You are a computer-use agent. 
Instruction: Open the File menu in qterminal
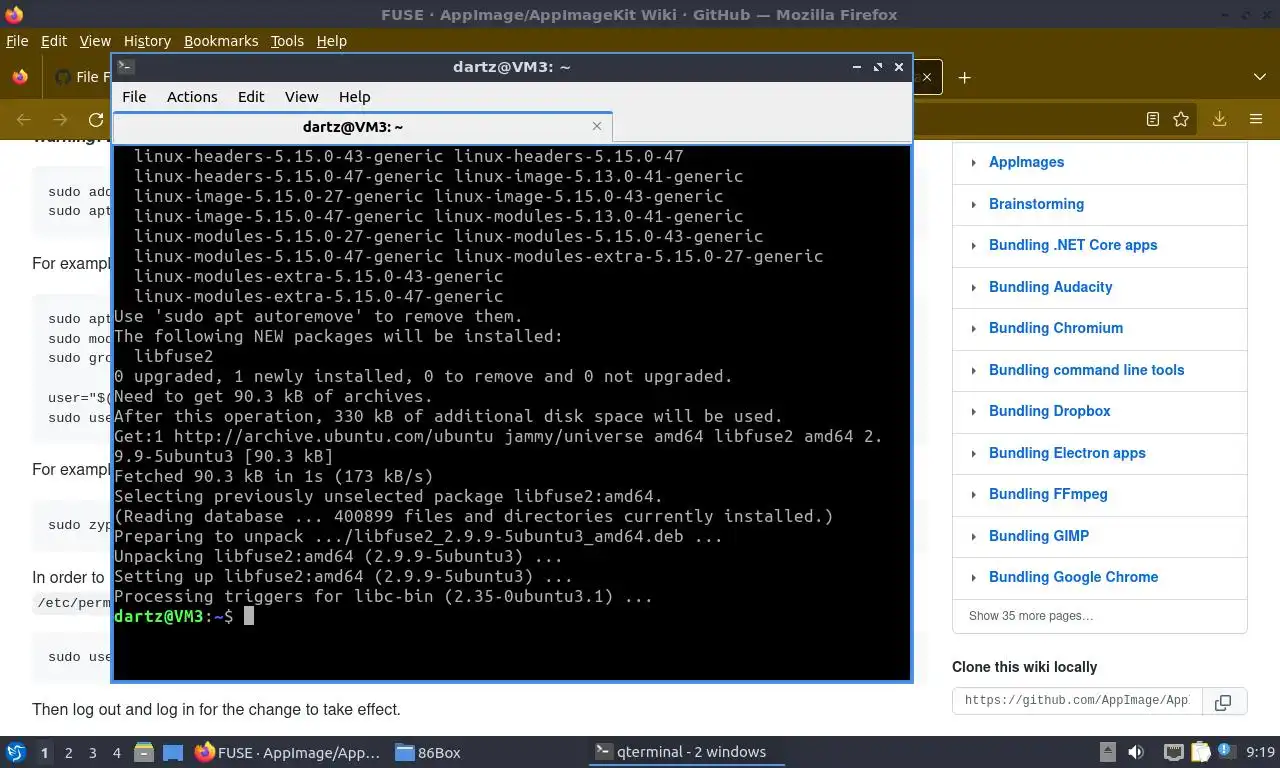[134, 97]
